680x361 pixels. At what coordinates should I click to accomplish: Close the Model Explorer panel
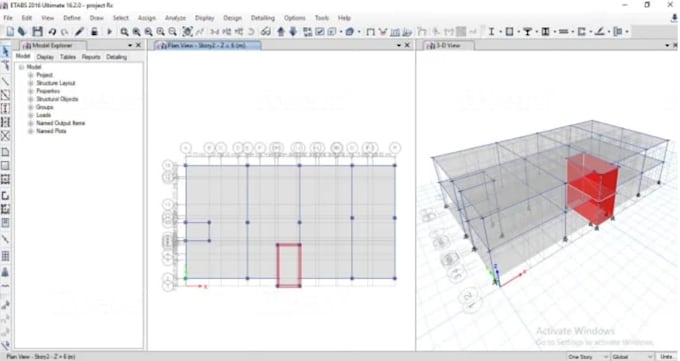[138, 45]
